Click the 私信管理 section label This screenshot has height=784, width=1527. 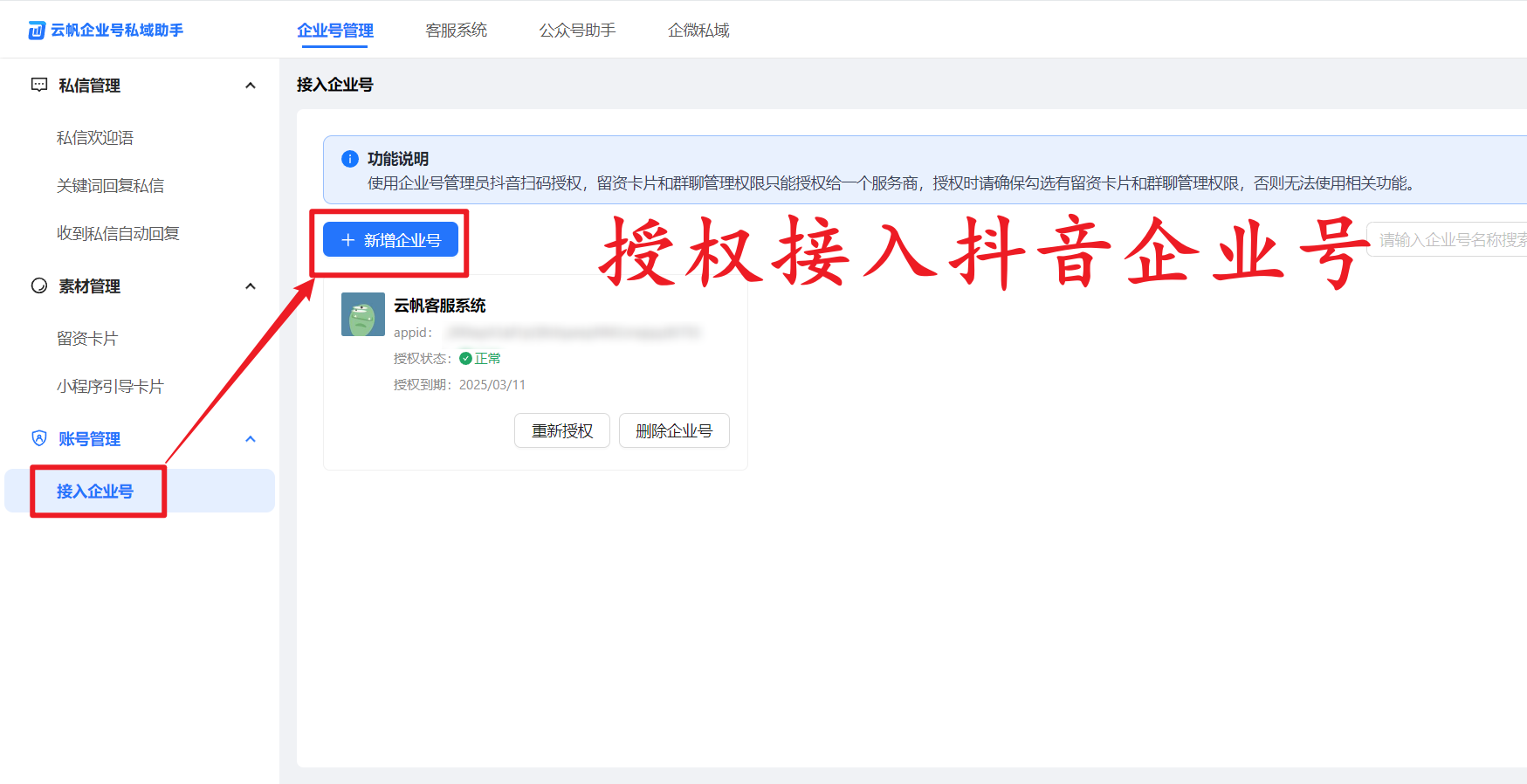pyautogui.click(x=89, y=86)
